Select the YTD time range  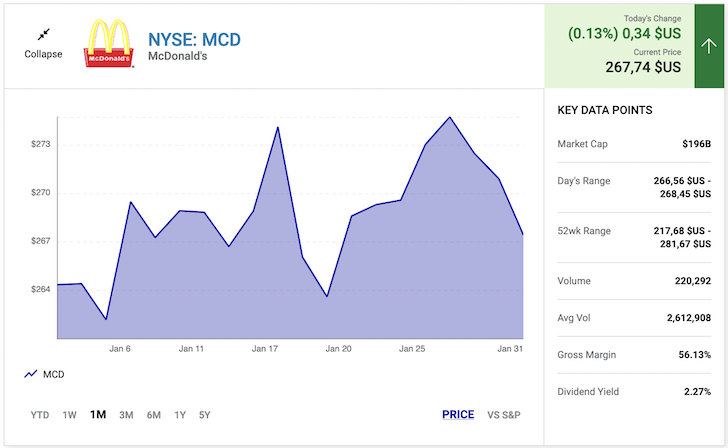(x=39, y=415)
